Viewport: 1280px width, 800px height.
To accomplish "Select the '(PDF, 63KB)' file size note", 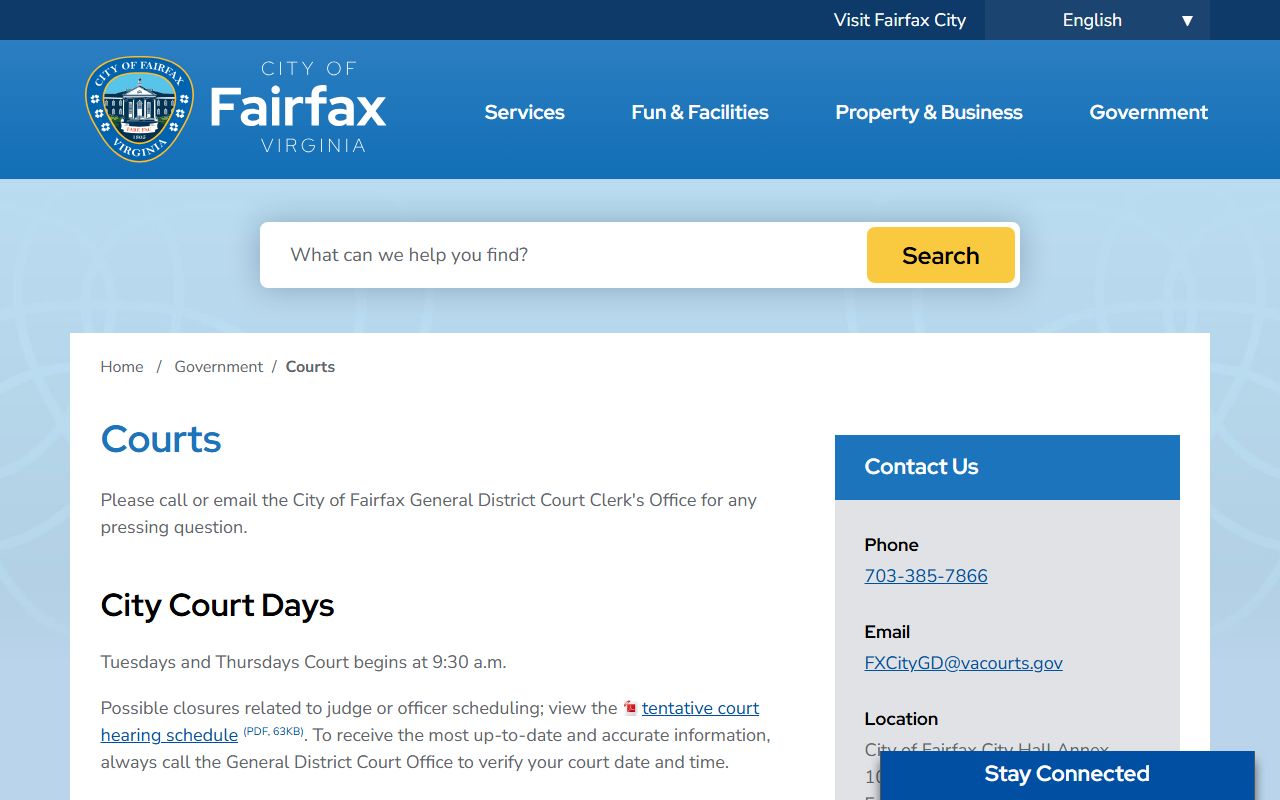I will click(273, 732).
